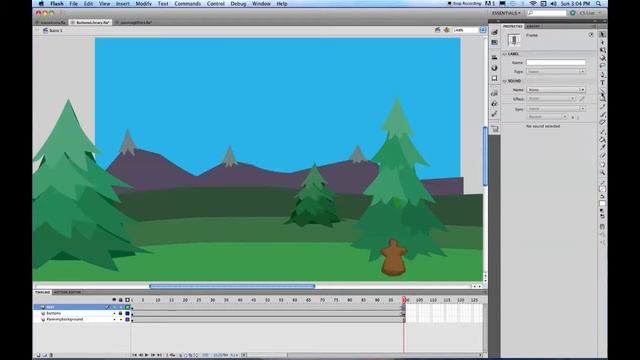This screenshot has width=640, height=360.
Task: Click the Edit Symbols icon in edit bar
Action: [x=447, y=30]
